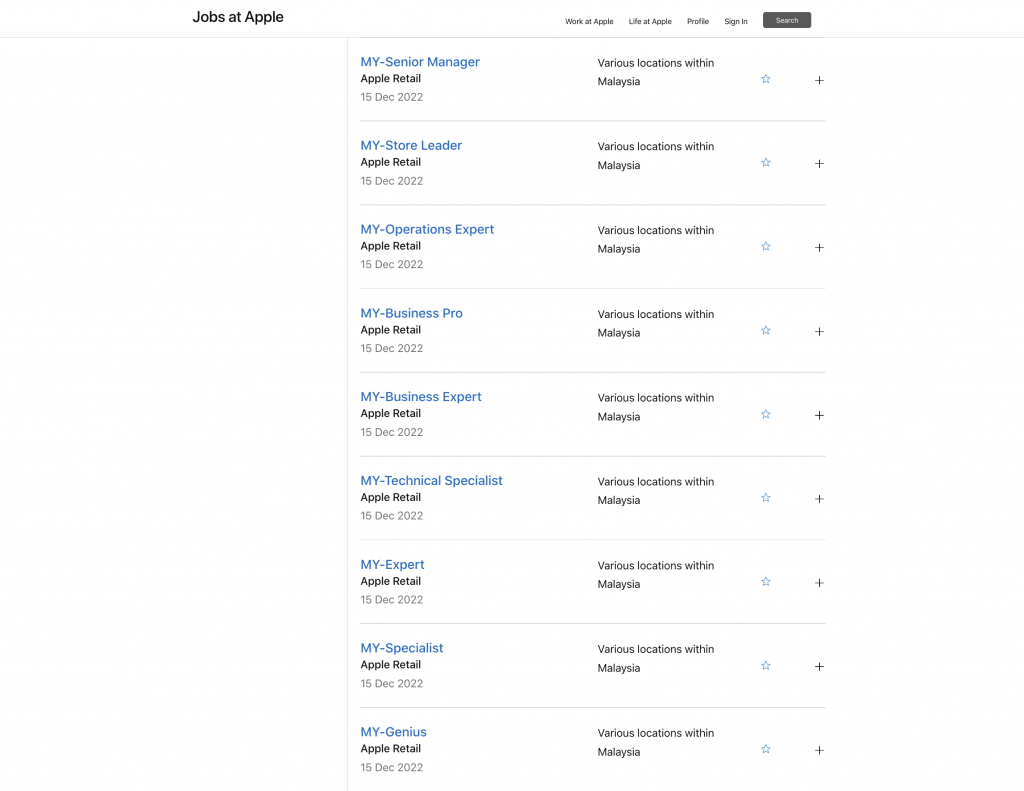Expand the MY-Genius job row
The image size is (1024, 791).
pos(819,750)
